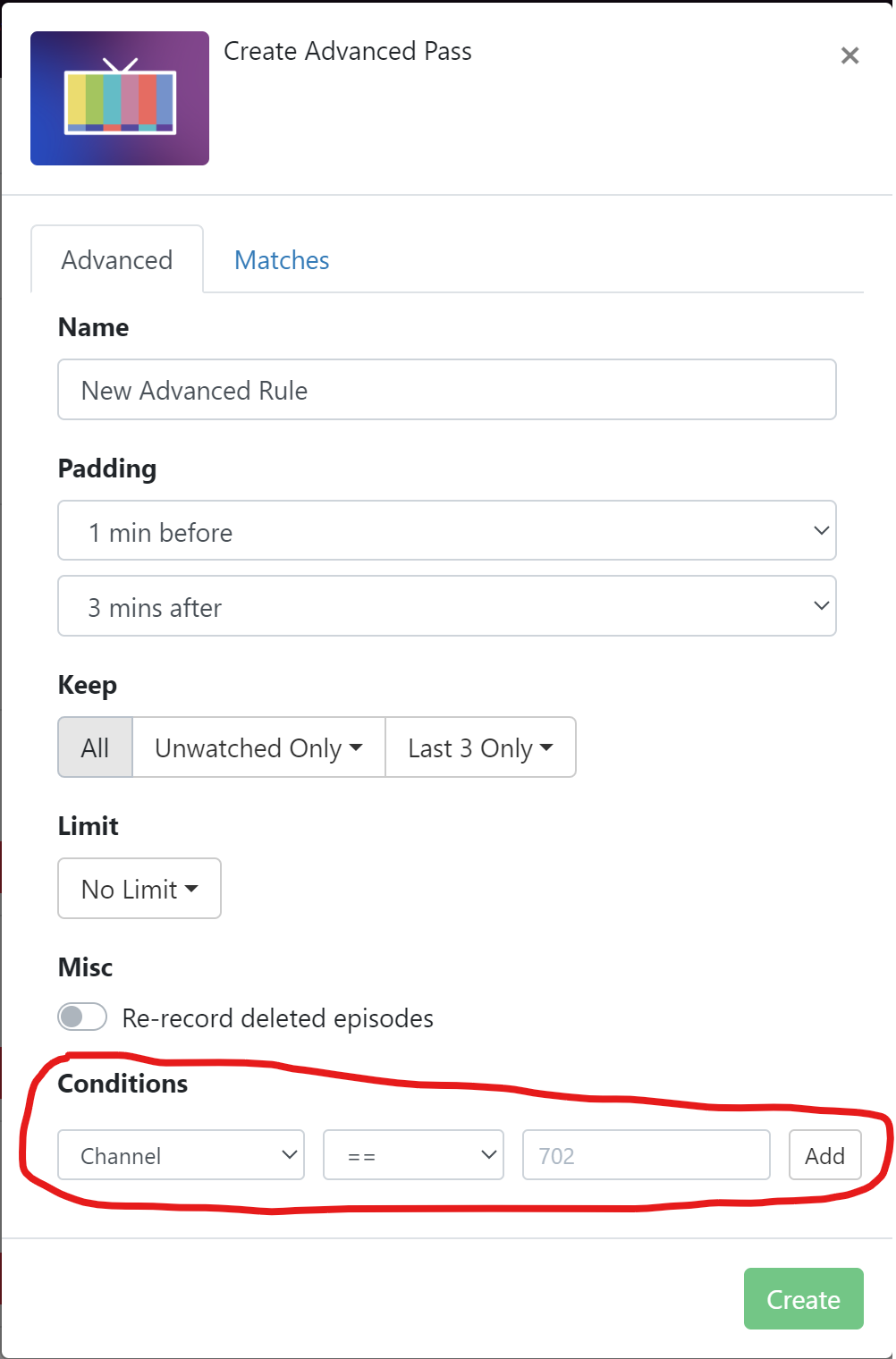This screenshot has width=896, height=1359.
Task: Click the green Create button
Action: pyautogui.click(x=803, y=1299)
